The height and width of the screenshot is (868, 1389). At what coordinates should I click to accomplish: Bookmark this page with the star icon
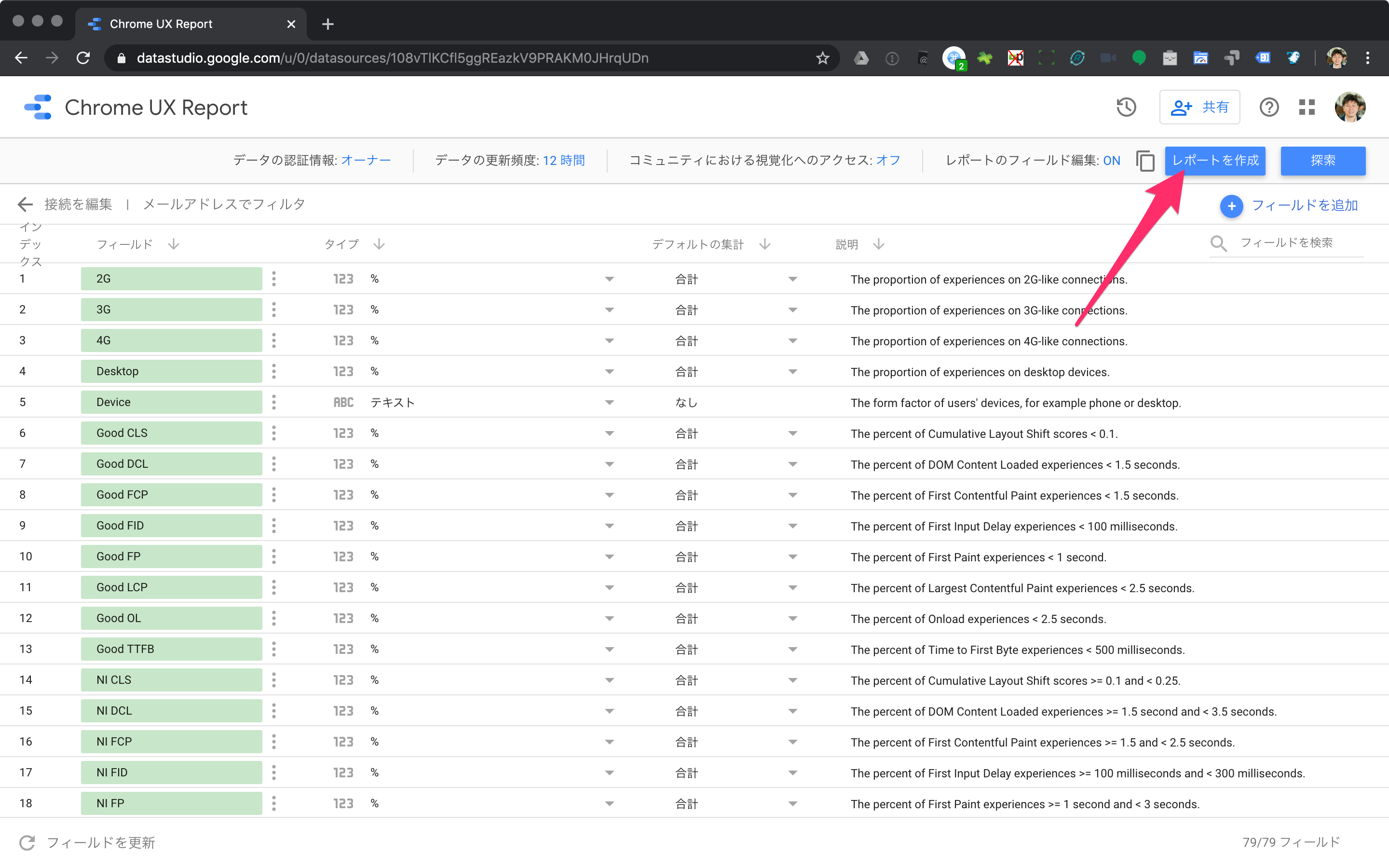[822, 58]
